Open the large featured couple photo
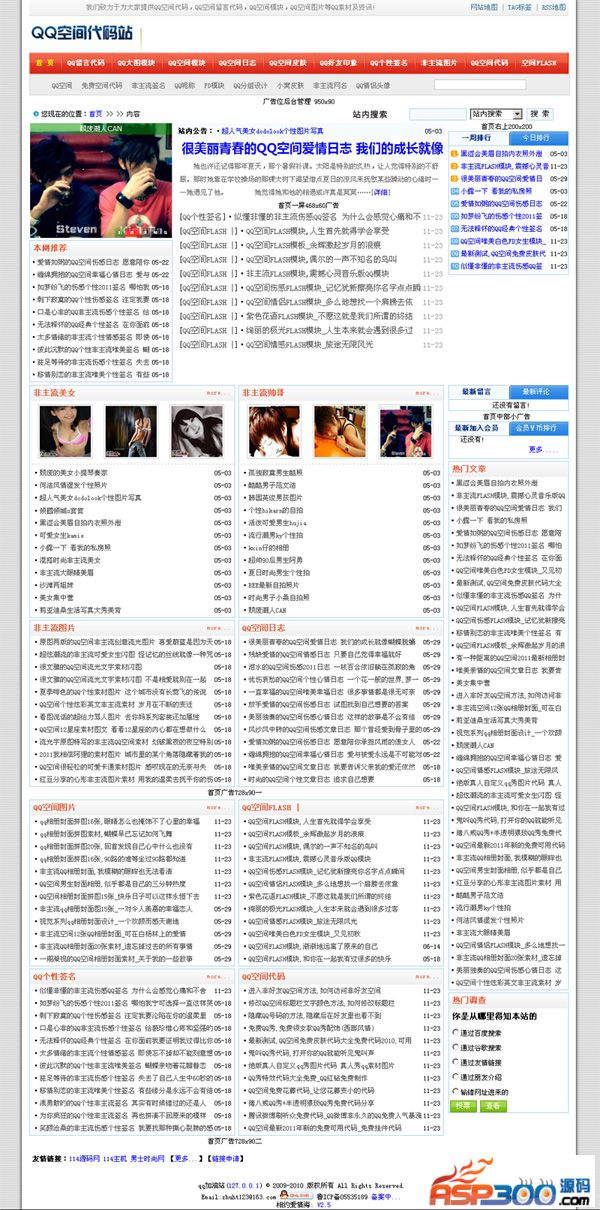Image resolution: width=600 pixels, height=1210 pixels. click(100, 181)
